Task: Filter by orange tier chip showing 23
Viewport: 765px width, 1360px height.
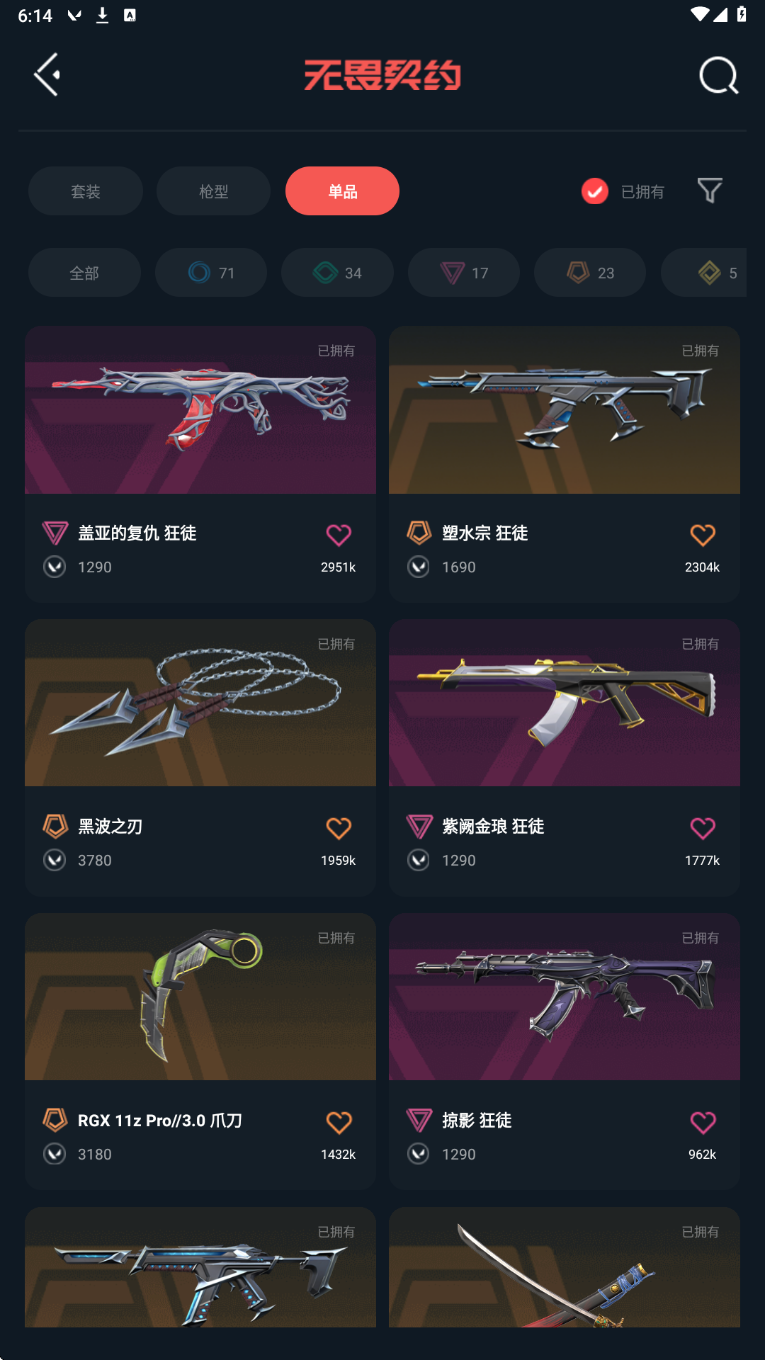Action: click(x=590, y=273)
